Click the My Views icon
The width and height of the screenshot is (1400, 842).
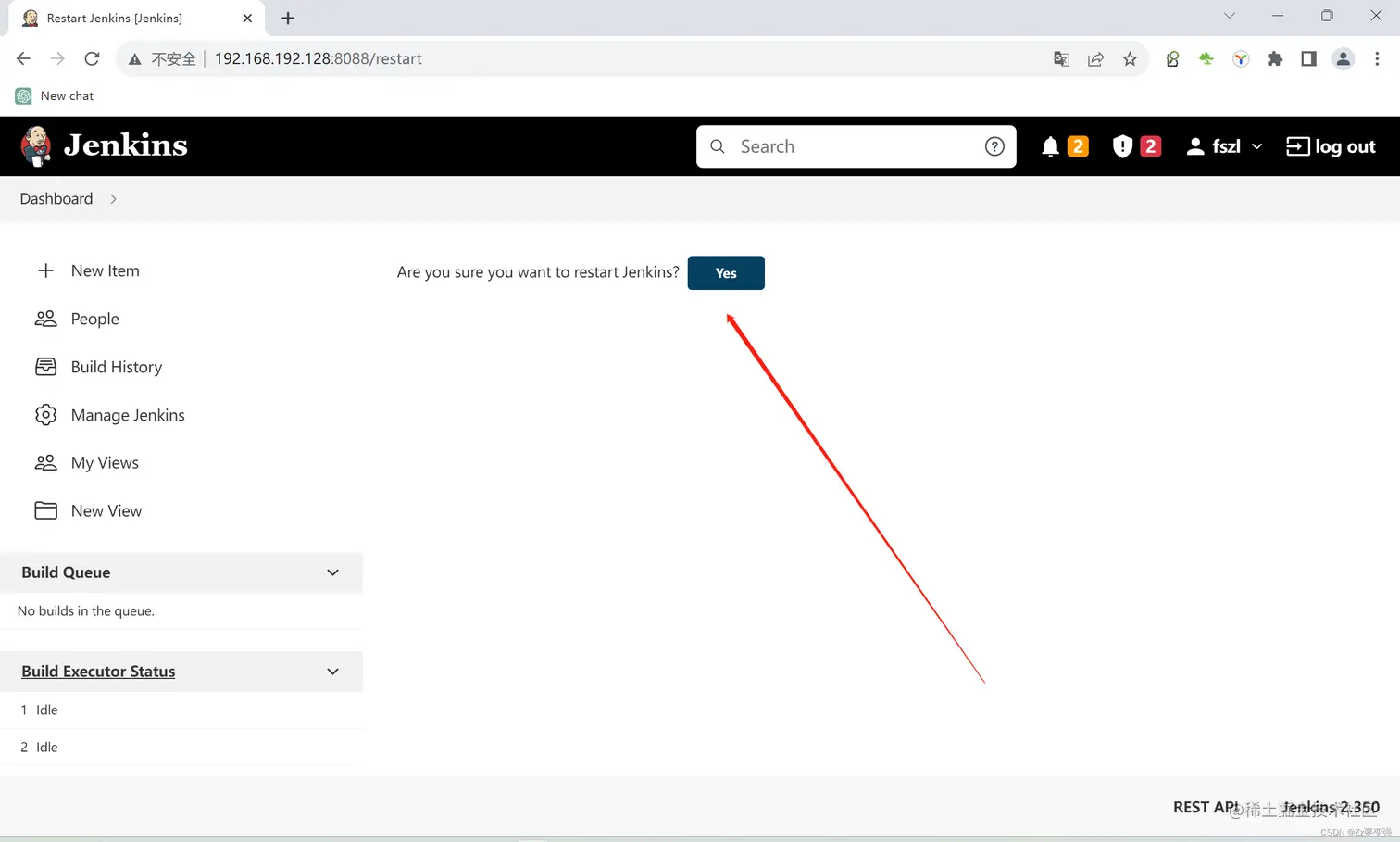click(x=45, y=463)
